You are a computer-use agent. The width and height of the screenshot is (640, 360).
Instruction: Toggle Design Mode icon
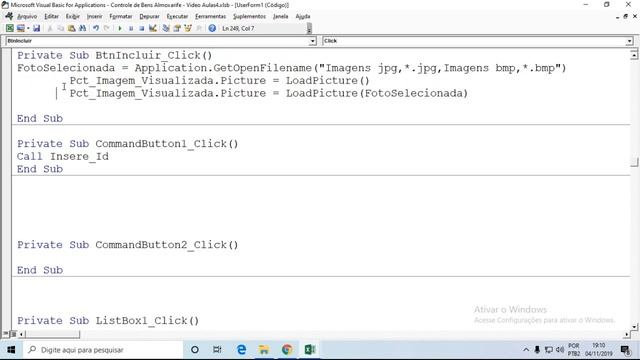153,28
